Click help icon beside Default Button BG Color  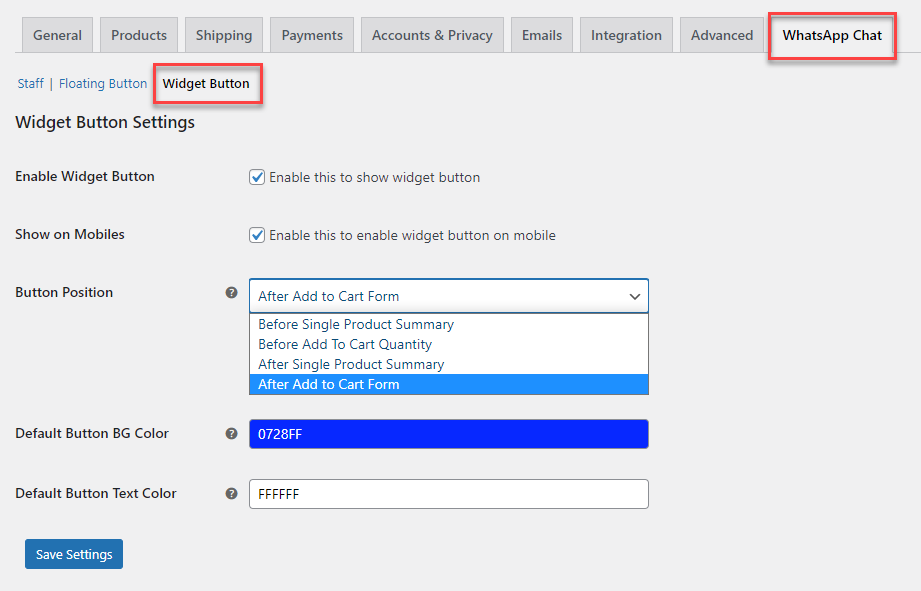(231, 434)
